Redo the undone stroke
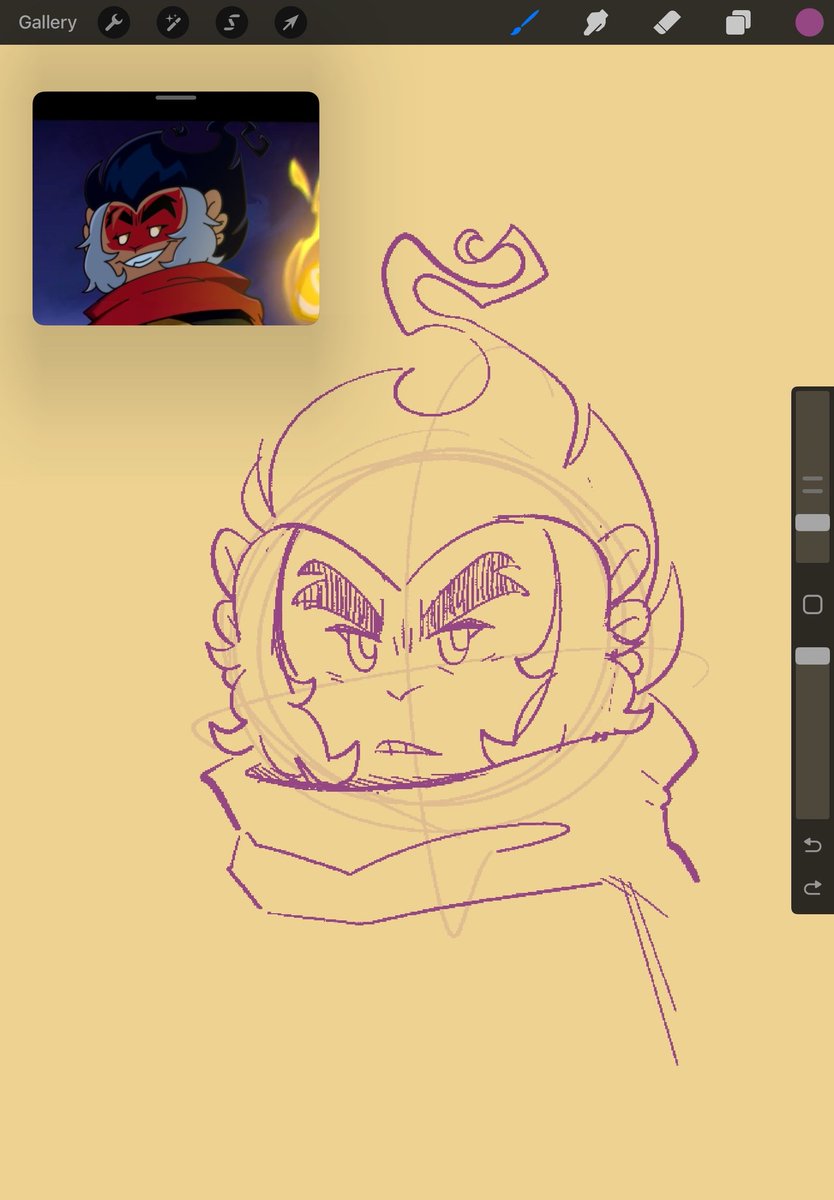 click(x=812, y=887)
